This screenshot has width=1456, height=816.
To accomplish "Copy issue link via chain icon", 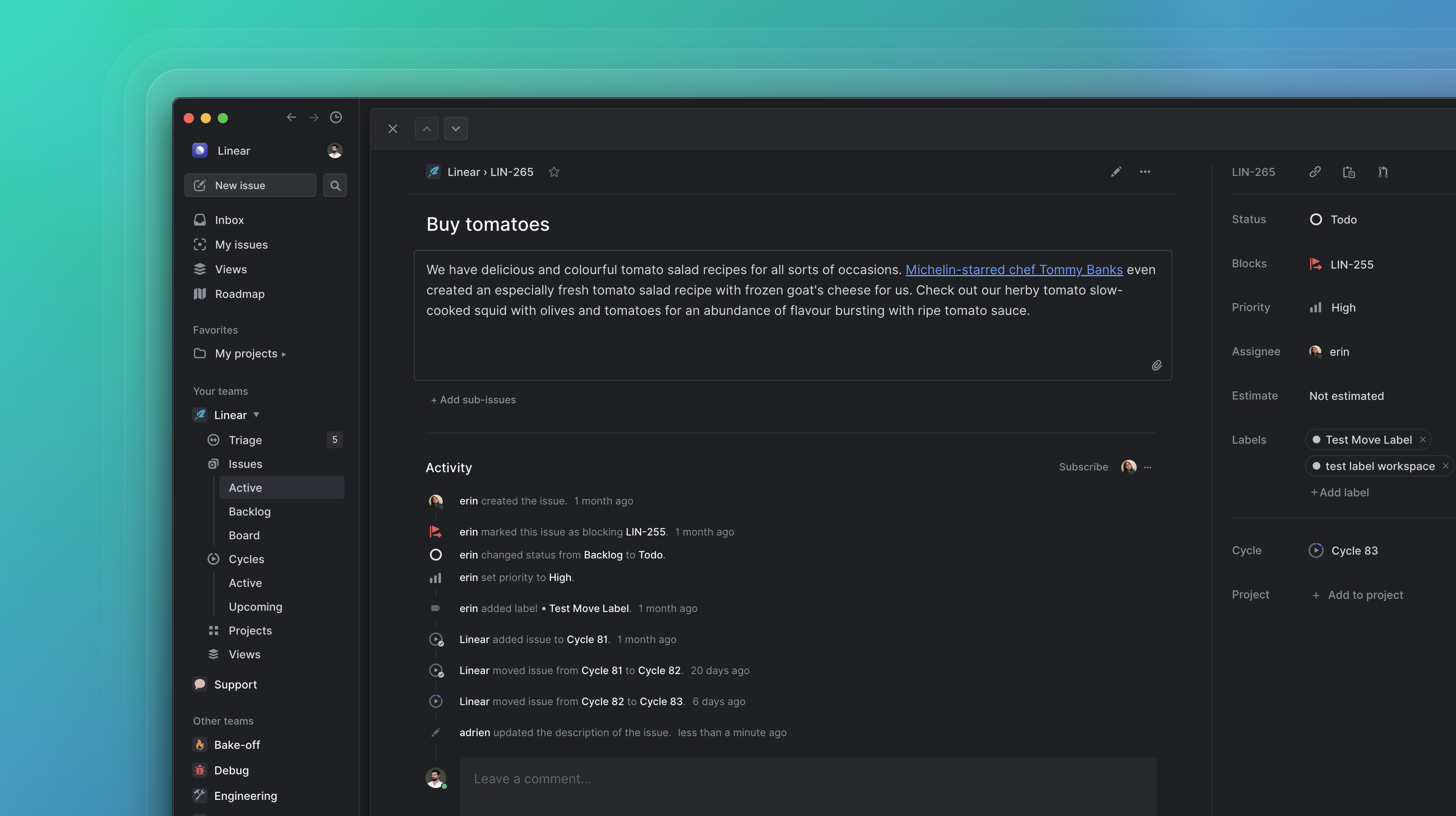I will [x=1315, y=172].
